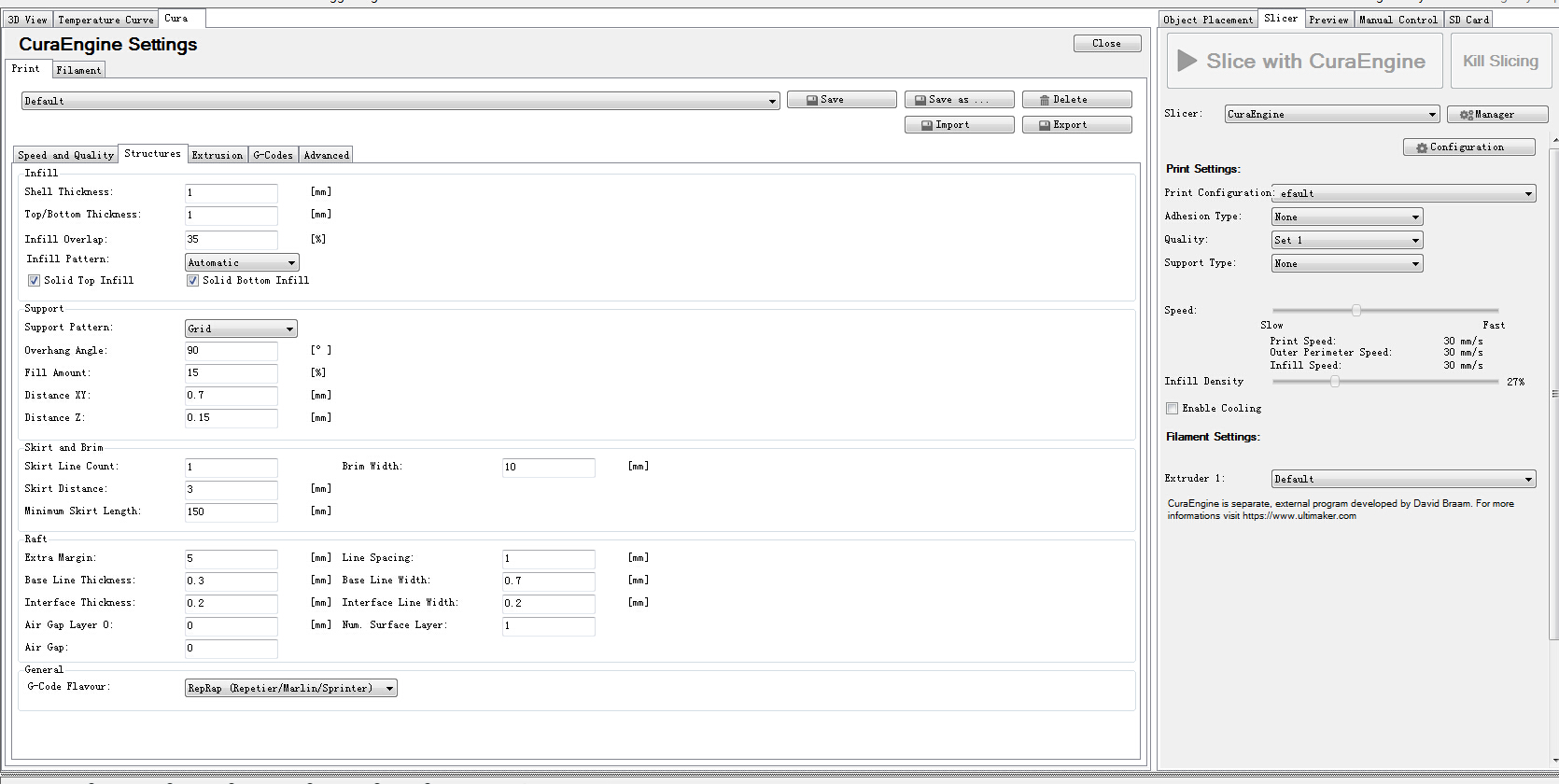
Task: Open the G-Code Flavour dropdown
Action: 291,689
